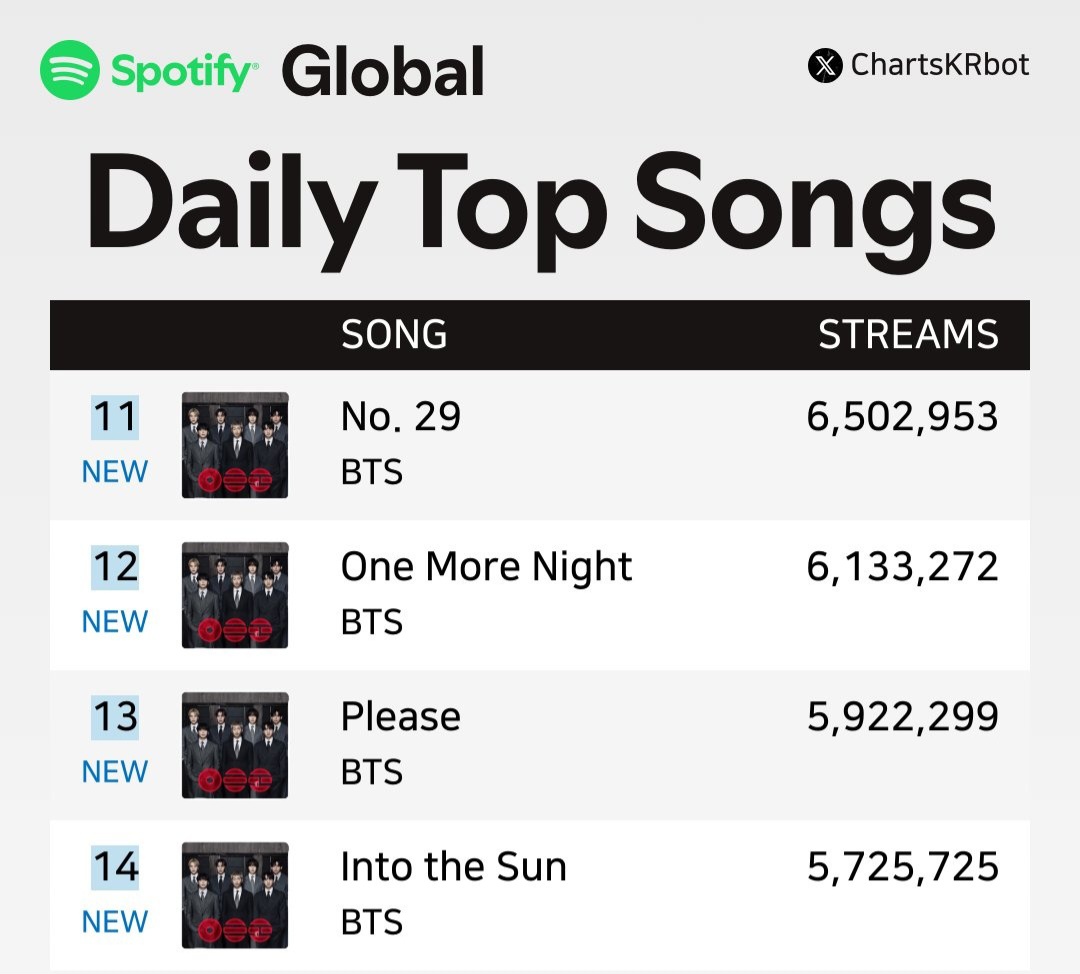Click the SONG column header
Viewport: 1080px width, 974px height.
pyautogui.click(x=394, y=335)
